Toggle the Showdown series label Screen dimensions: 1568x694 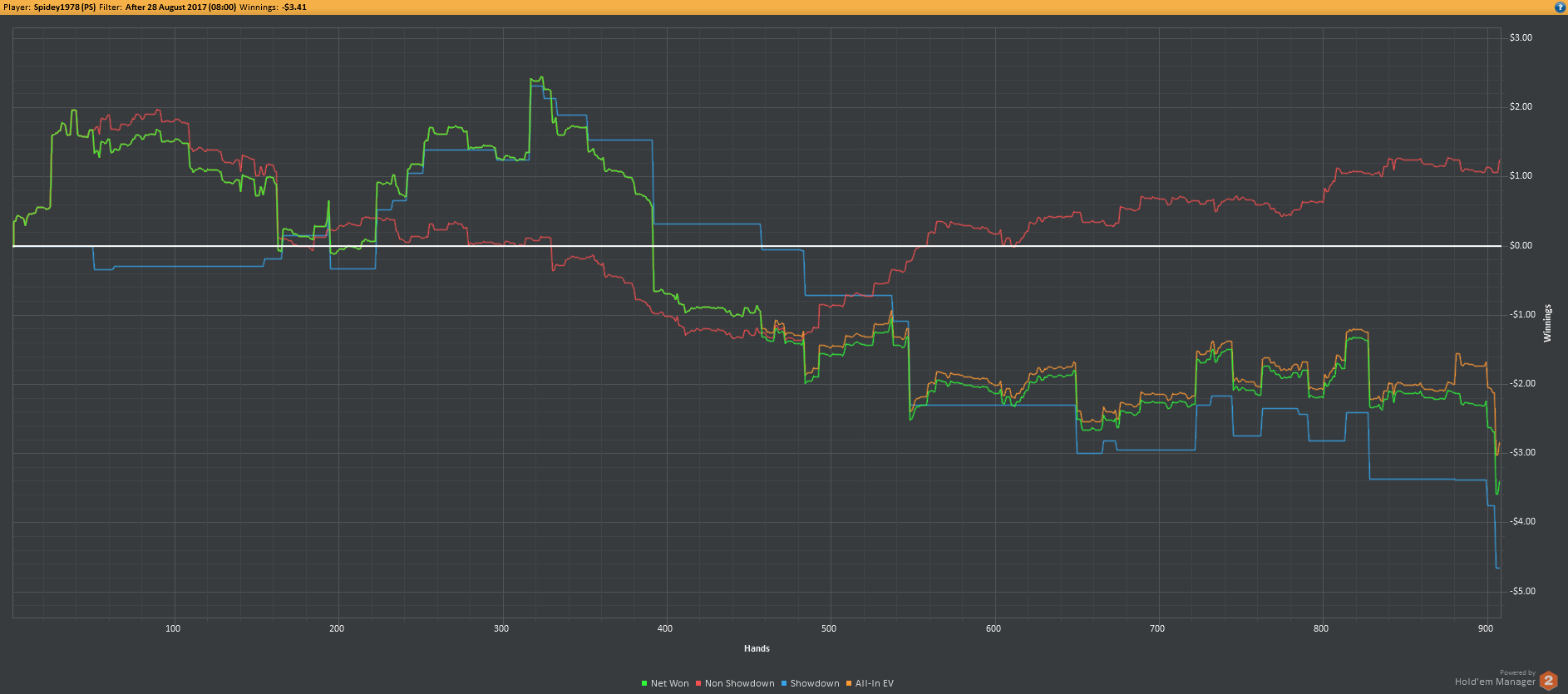pyautogui.click(x=815, y=683)
